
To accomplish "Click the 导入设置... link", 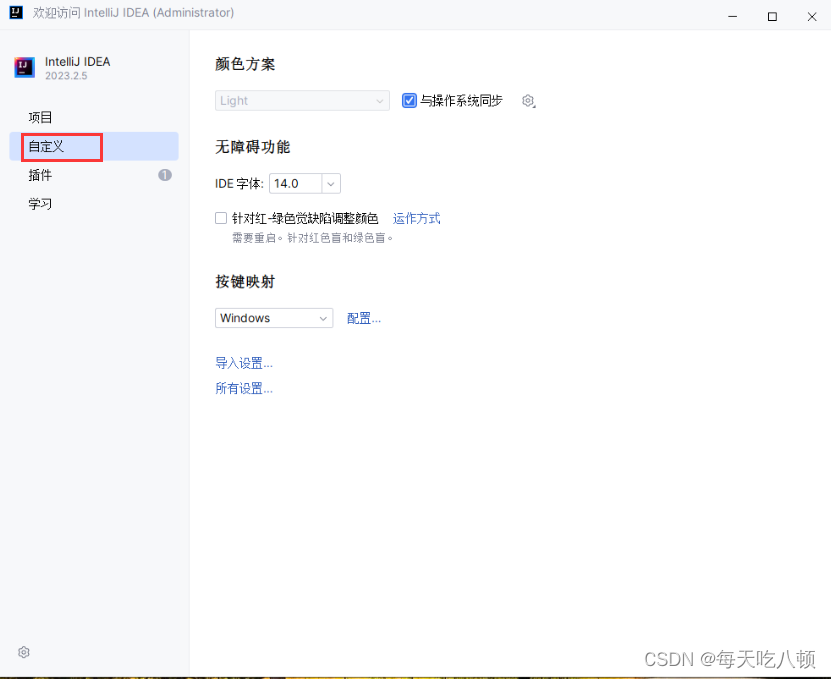I will click(x=244, y=363).
